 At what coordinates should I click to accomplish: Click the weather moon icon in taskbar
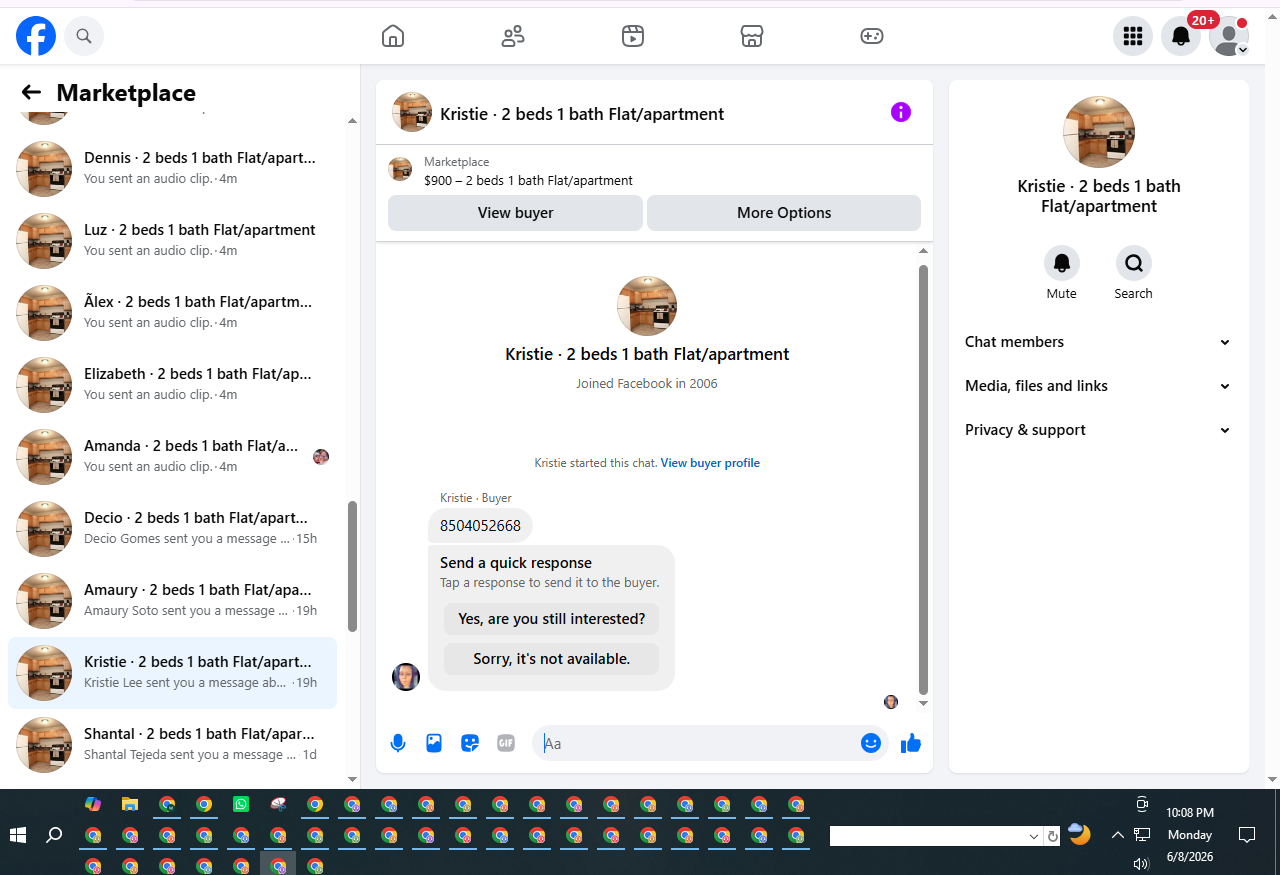[x=1079, y=834]
